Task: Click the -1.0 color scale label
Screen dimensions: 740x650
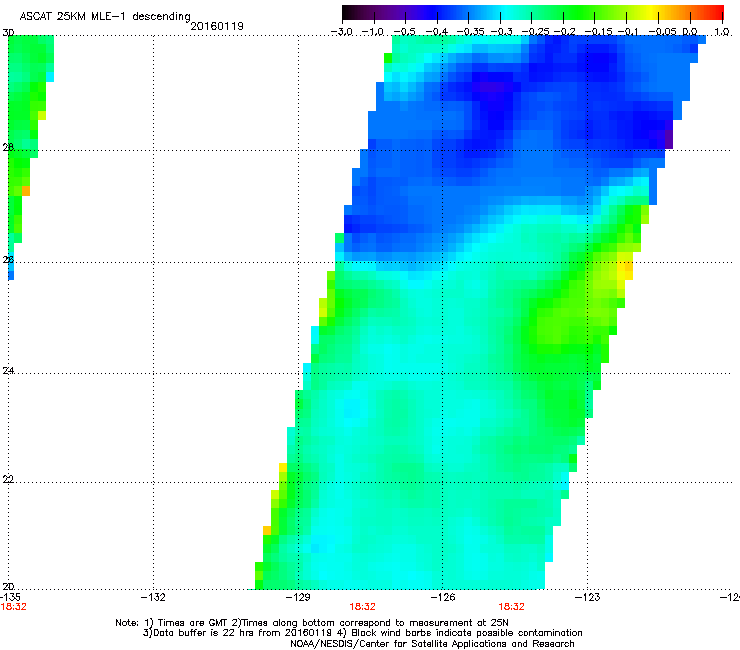Action: (373, 32)
